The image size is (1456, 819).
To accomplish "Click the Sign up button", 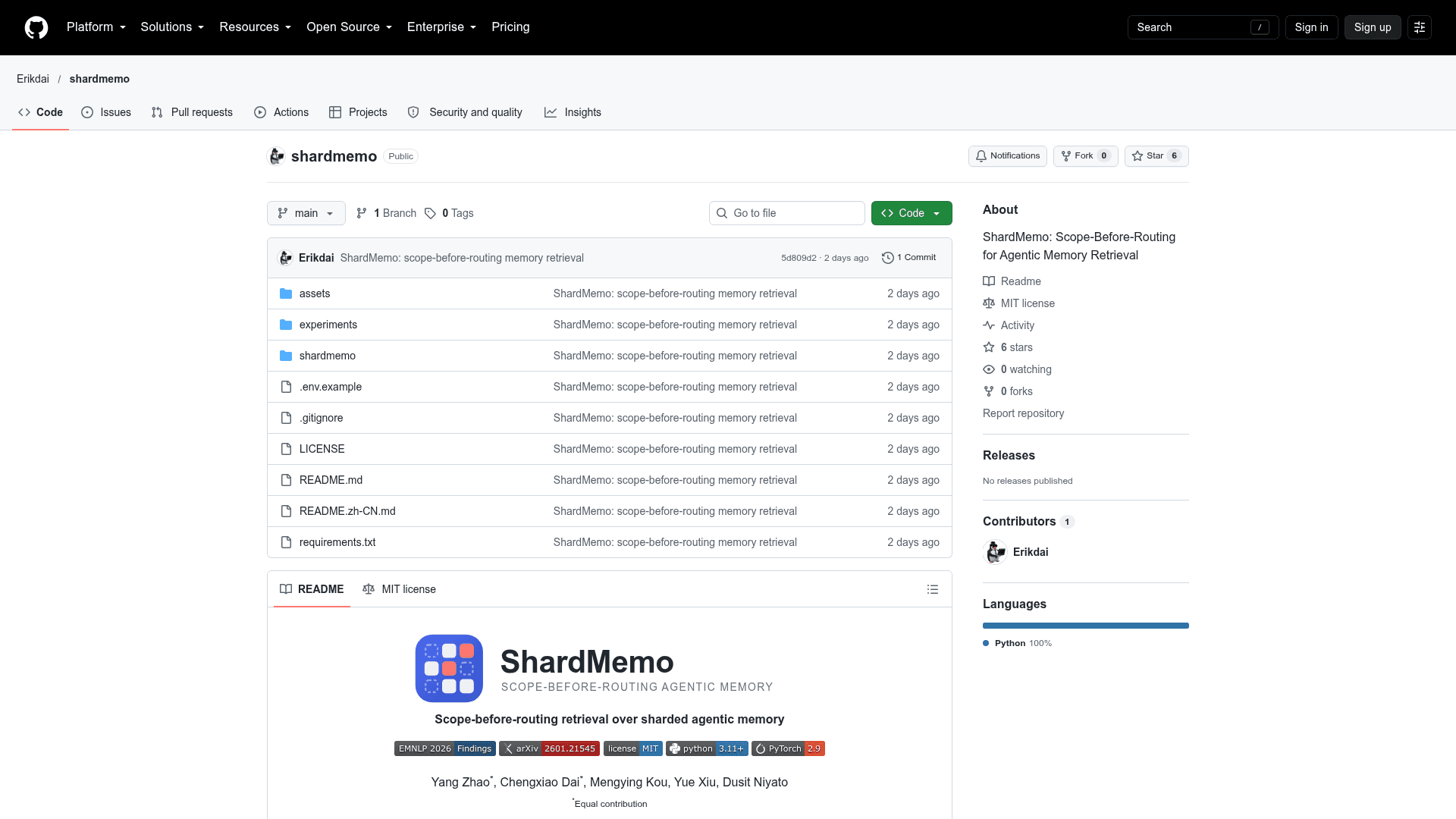I will click(x=1373, y=27).
